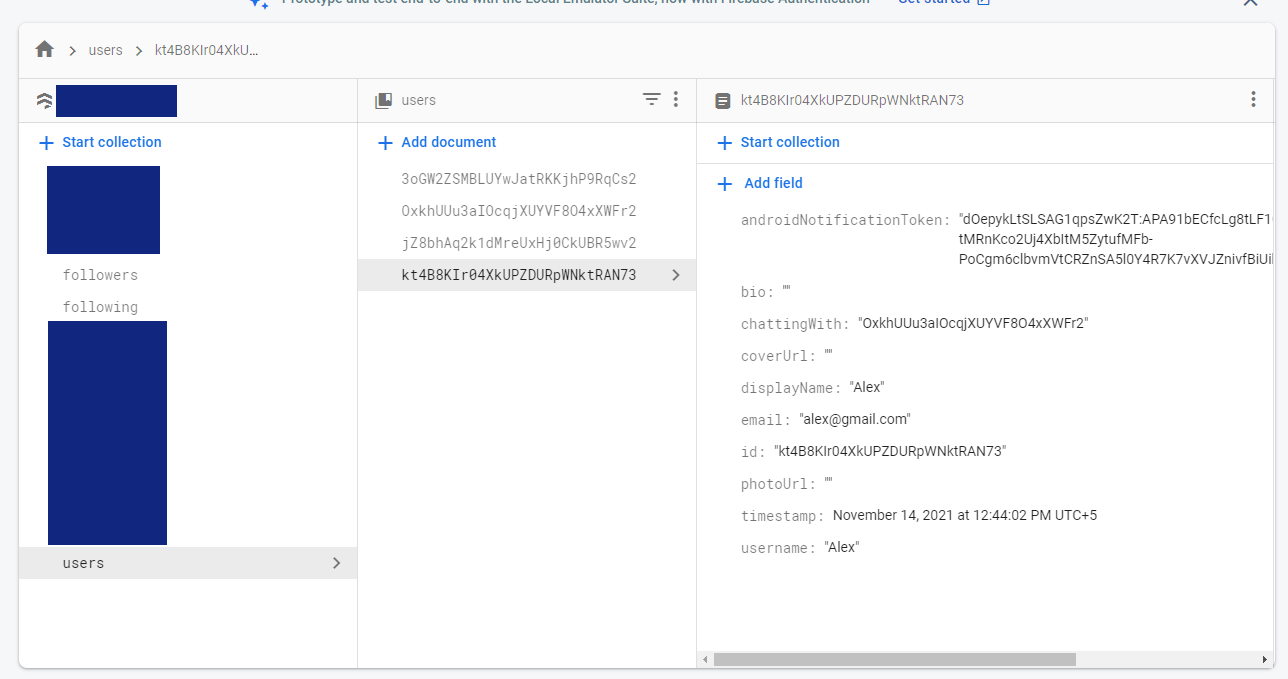Click the scrollbar right arrow in document panel
The image size is (1288, 679).
click(1265, 660)
